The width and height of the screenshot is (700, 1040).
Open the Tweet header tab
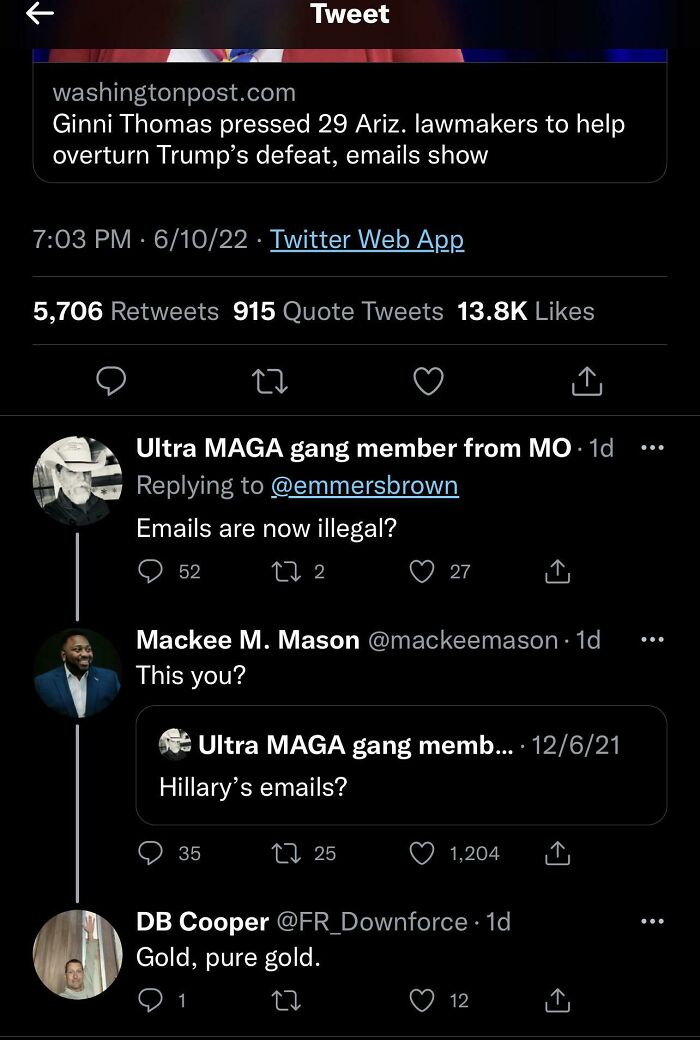(350, 14)
